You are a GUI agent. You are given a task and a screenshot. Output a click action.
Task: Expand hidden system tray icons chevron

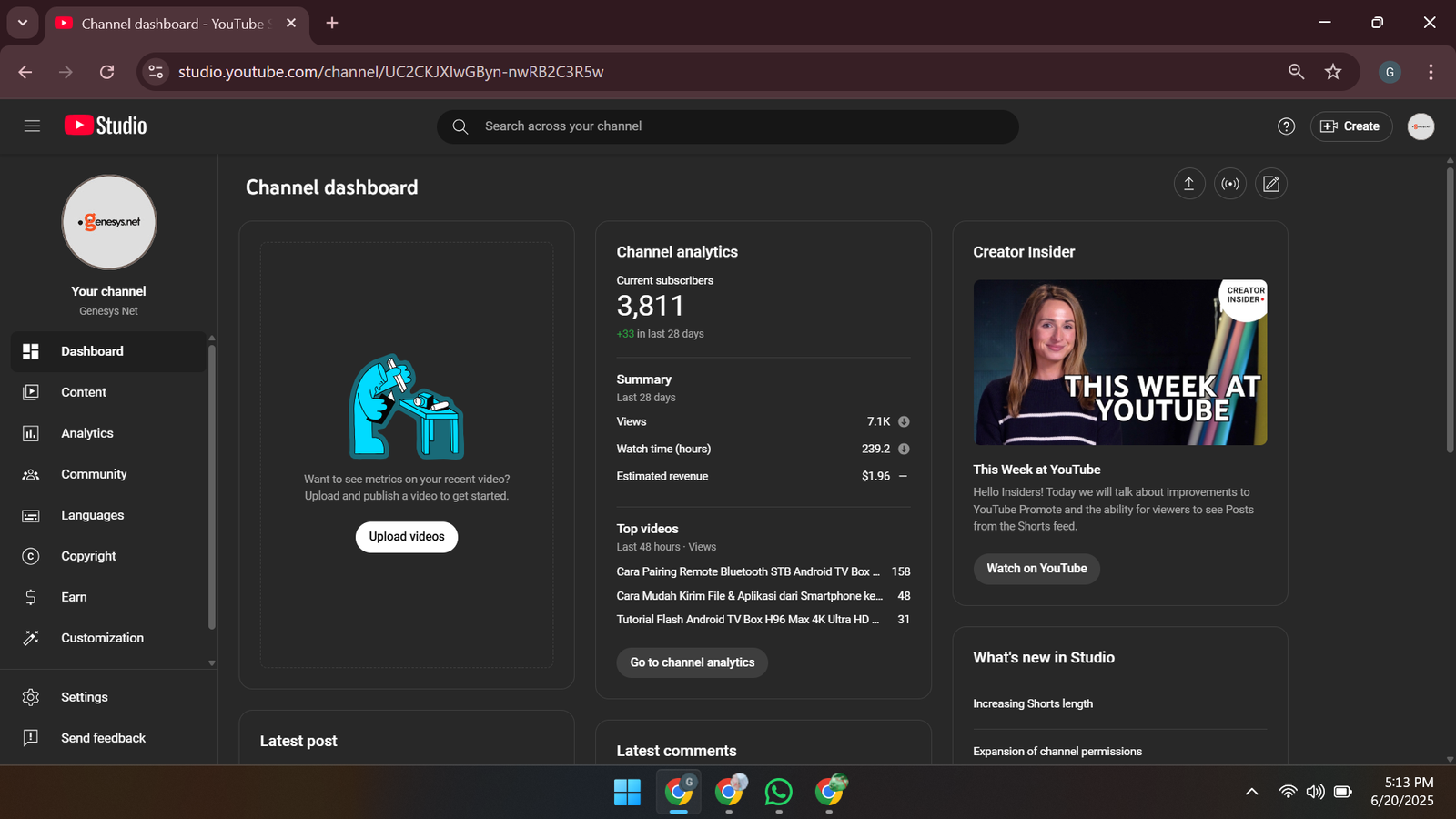tap(1252, 792)
